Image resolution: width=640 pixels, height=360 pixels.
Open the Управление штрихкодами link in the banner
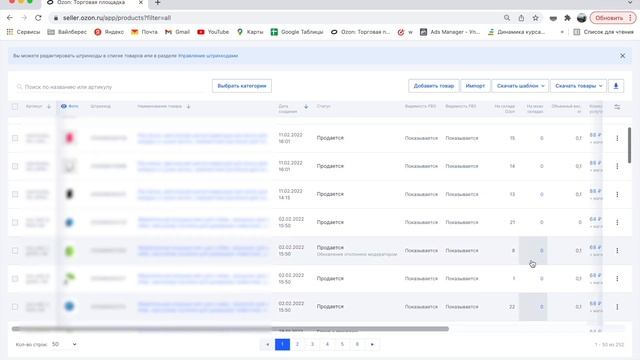208,56
